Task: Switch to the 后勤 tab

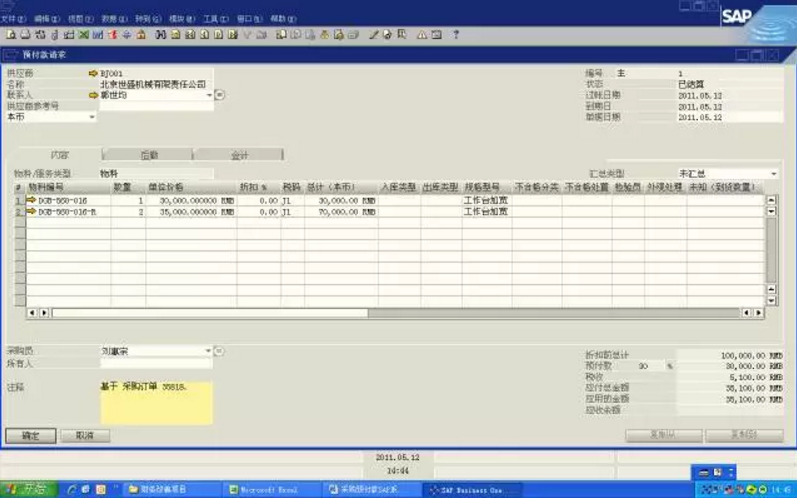Action: pyautogui.click(x=148, y=155)
